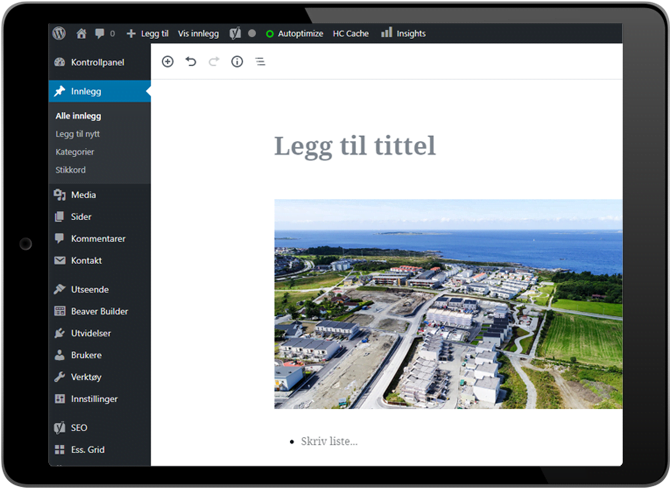The height and width of the screenshot is (489, 670).
Task: Show content structure info icon
Action: [x=237, y=62]
